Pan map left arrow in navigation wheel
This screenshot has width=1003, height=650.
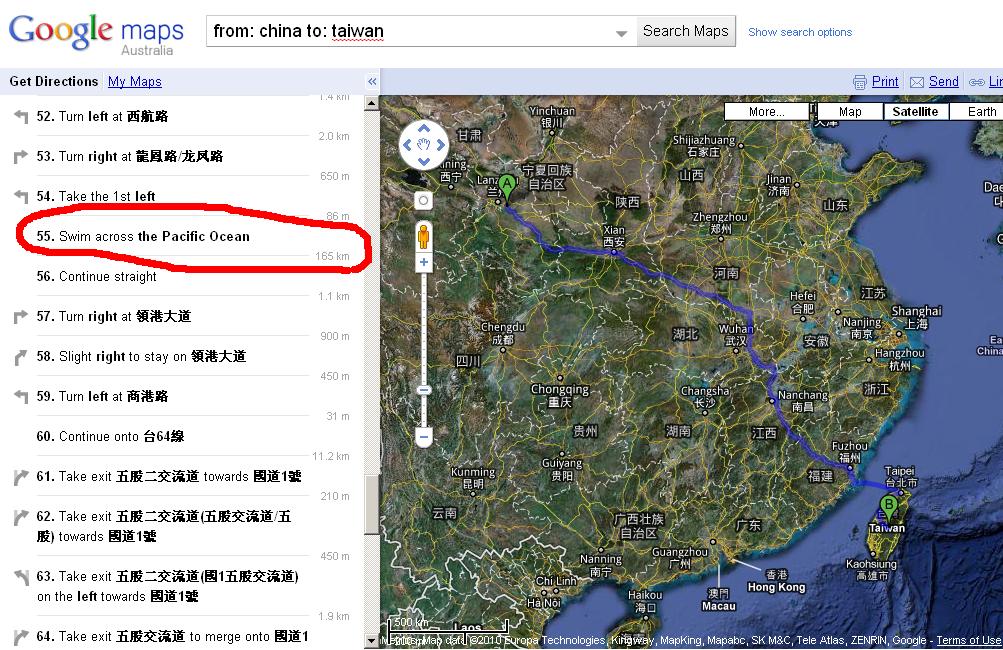[x=407, y=145]
